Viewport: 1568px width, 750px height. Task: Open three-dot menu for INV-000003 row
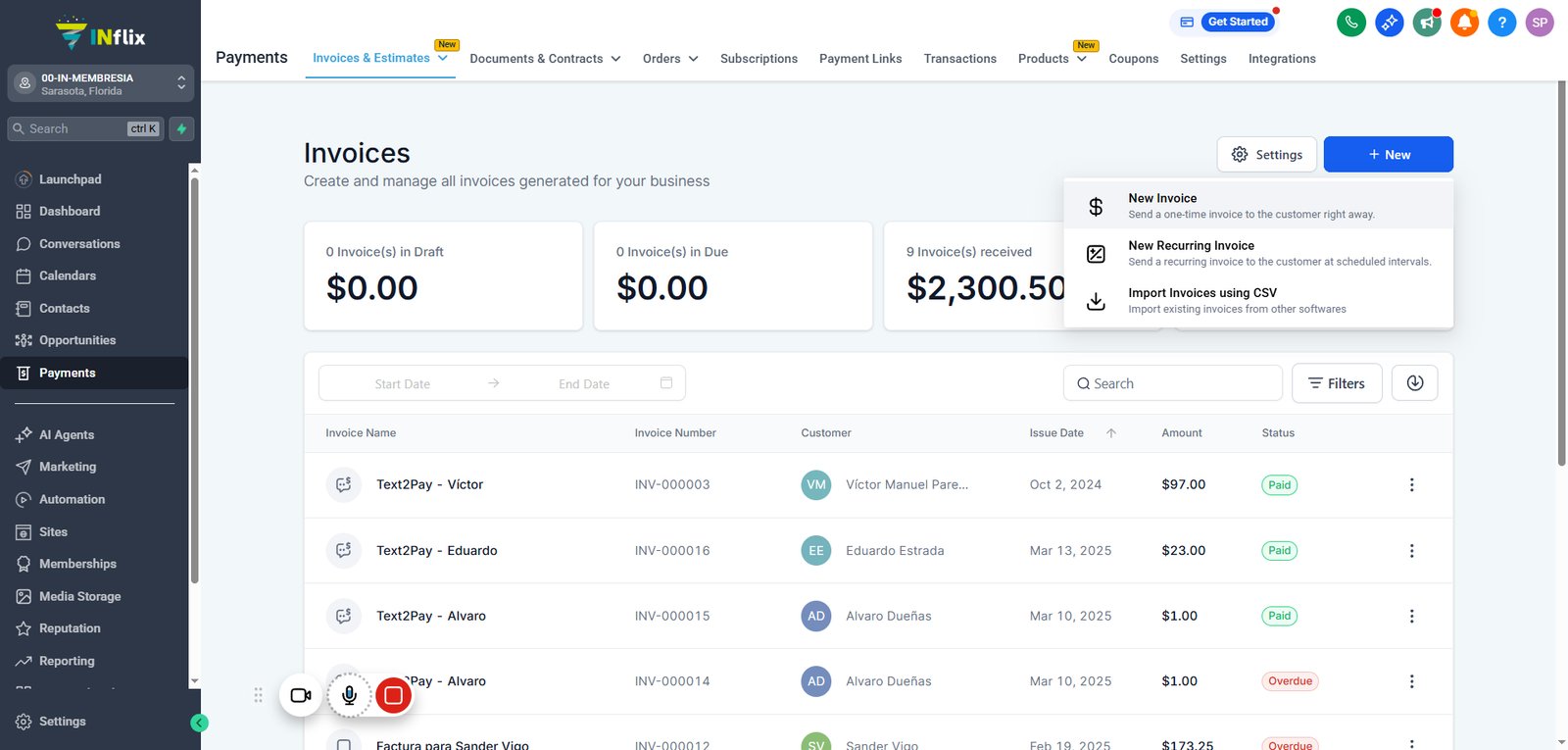tap(1411, 484)
